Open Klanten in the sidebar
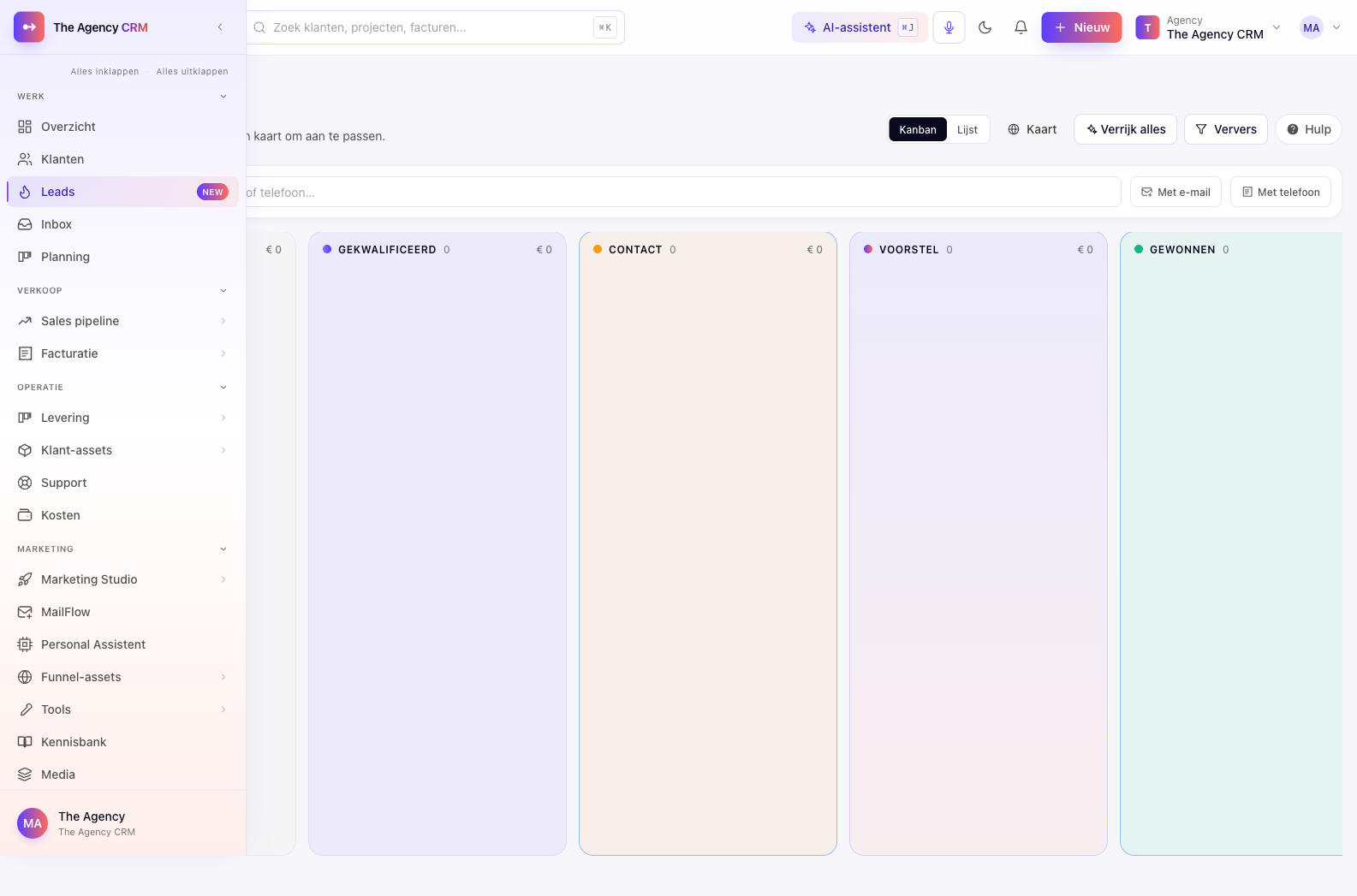This screenshot has height=896, width=1357. coord(122,159)
